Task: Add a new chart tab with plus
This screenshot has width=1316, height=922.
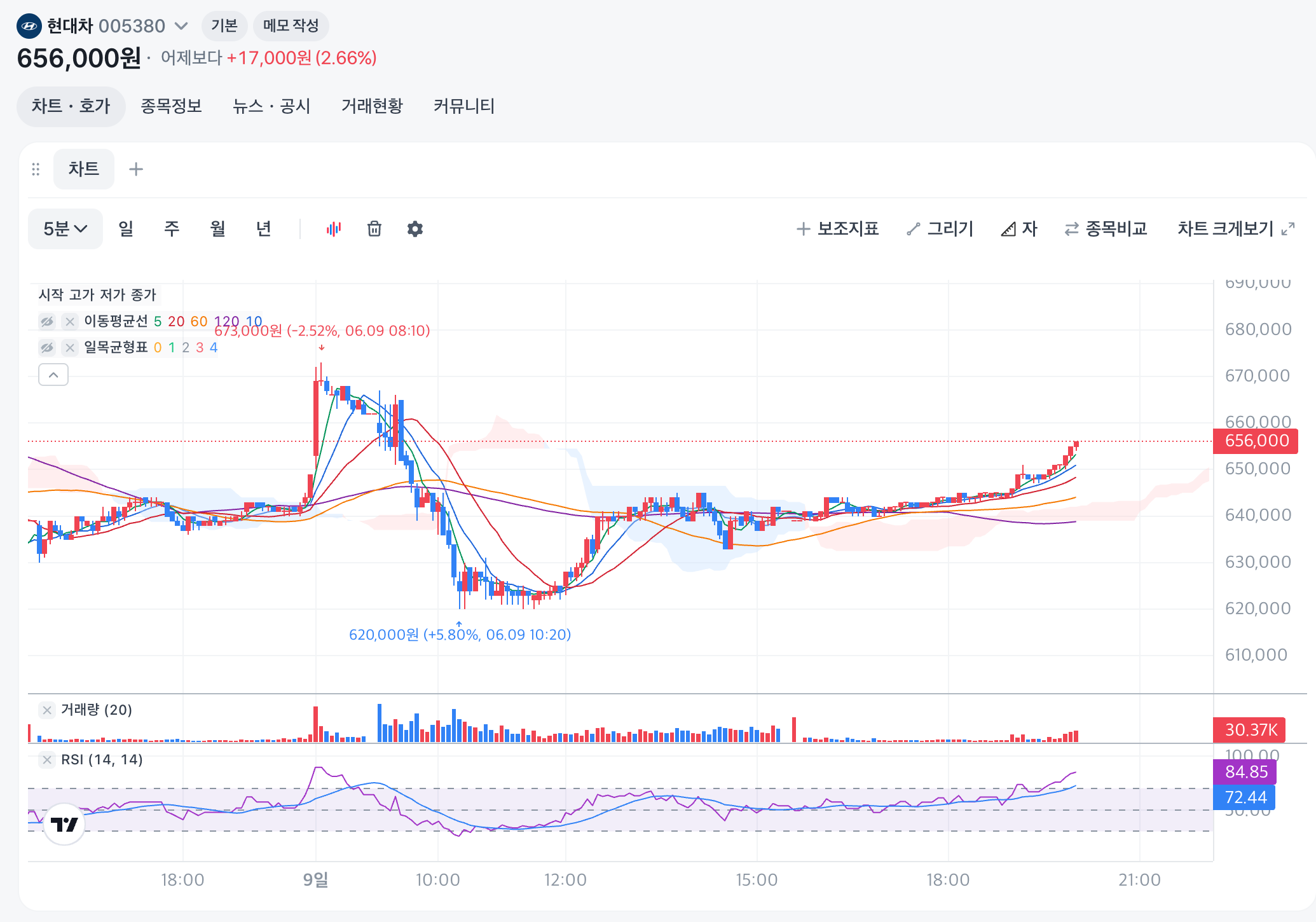Action: [136, 169]
